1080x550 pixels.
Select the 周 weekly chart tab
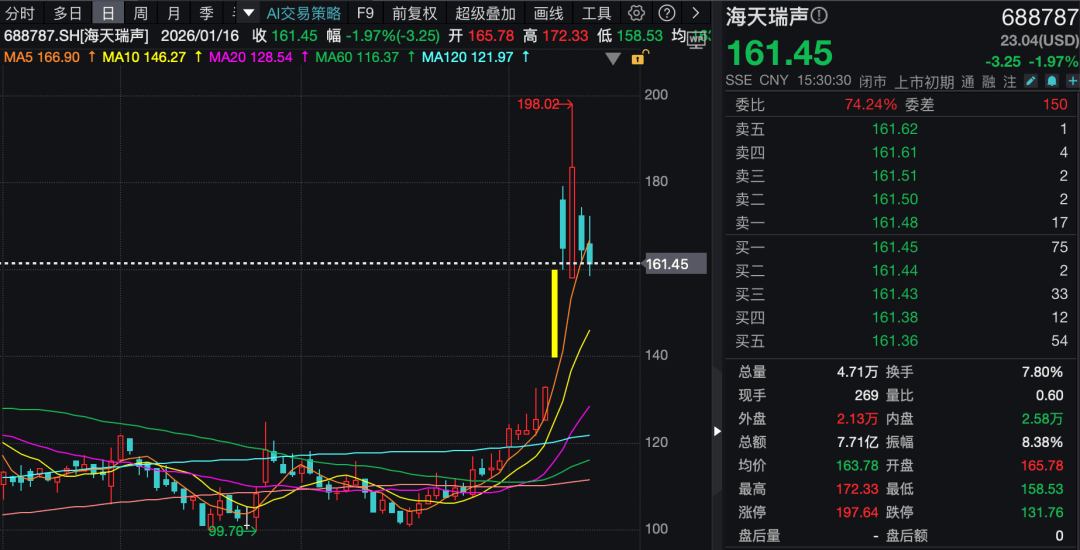tap(141, 13)
